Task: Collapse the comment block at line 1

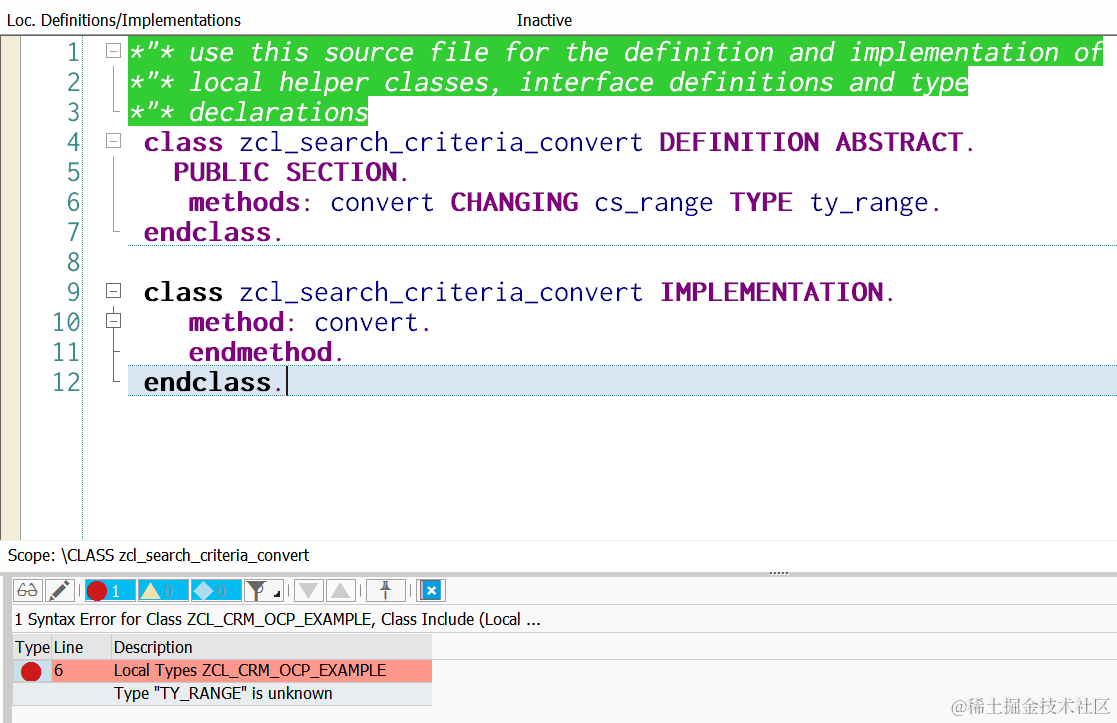Action: tap(113, 51)
